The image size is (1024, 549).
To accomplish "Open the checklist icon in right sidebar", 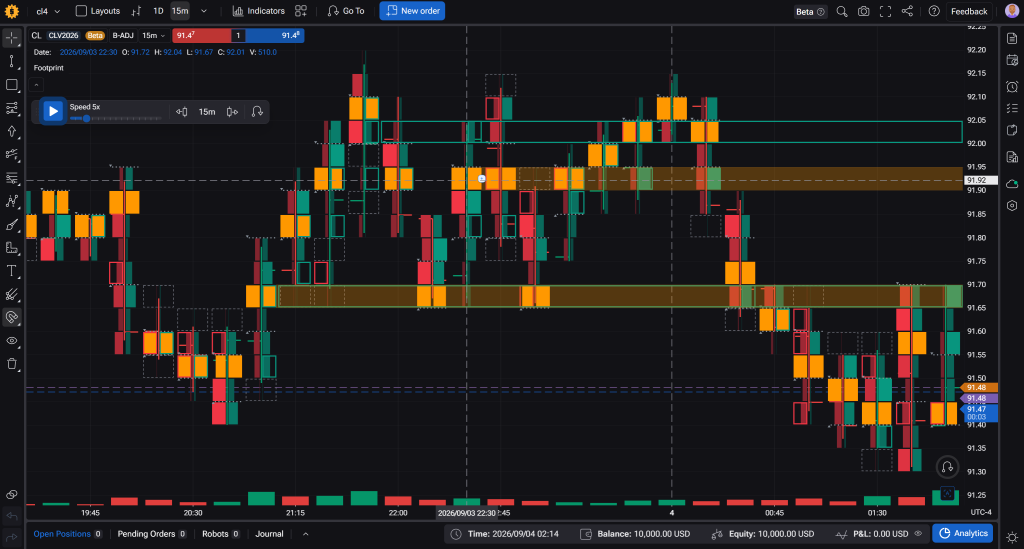I will click(1012, 108).
